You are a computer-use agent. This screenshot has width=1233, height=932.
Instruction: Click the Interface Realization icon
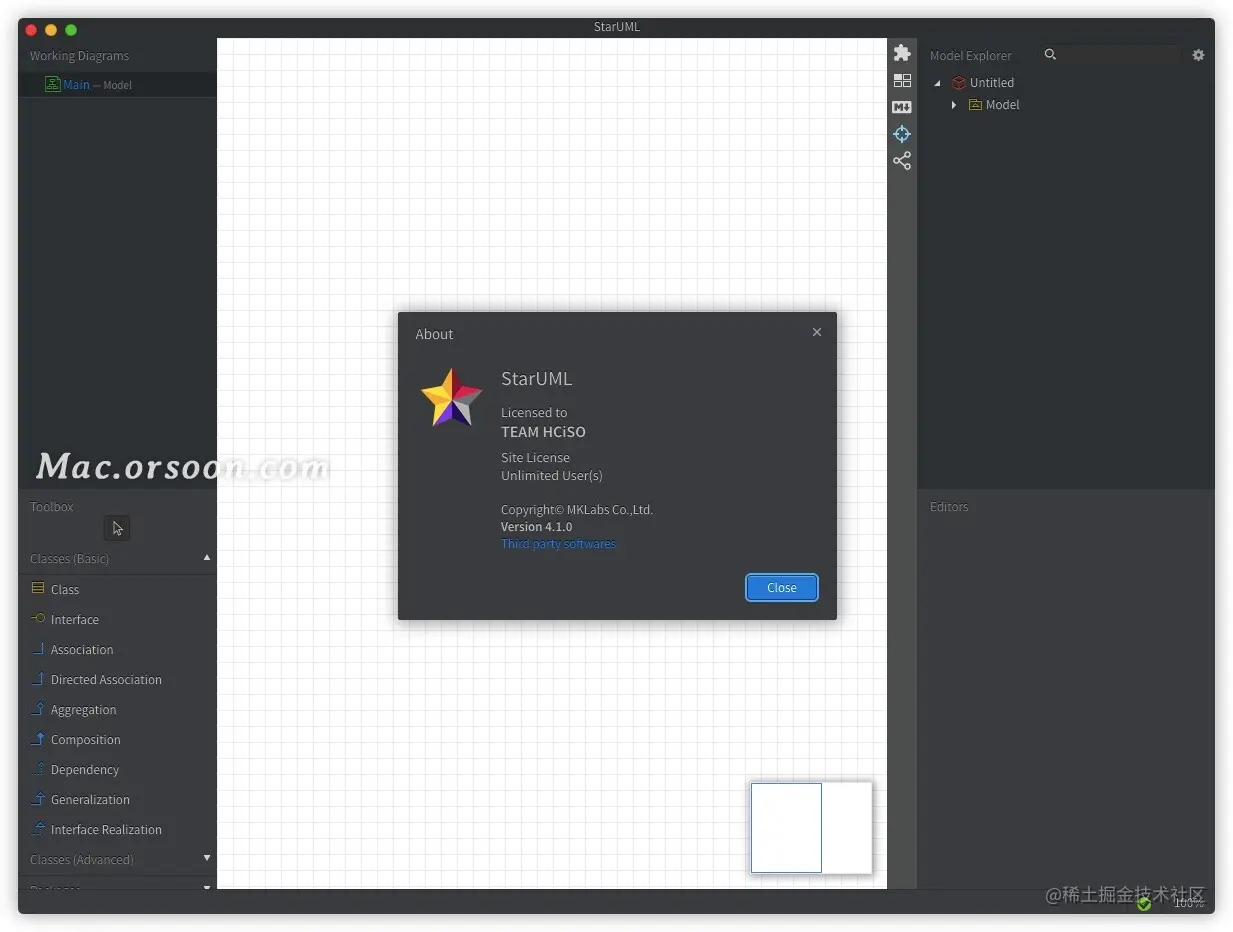pyautogui.click(x=38, y=828)
